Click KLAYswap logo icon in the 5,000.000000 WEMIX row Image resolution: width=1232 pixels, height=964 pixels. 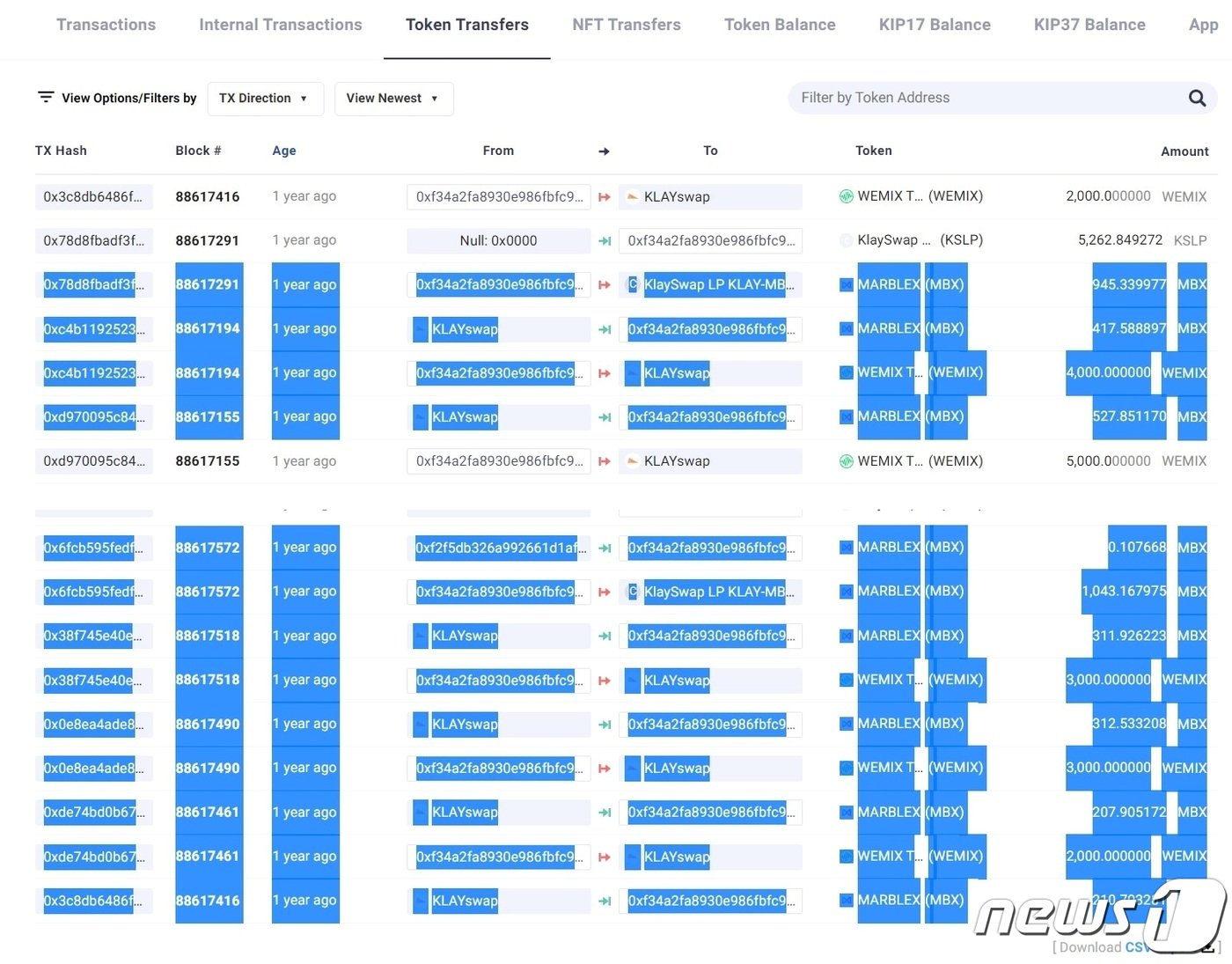(632, 460)
